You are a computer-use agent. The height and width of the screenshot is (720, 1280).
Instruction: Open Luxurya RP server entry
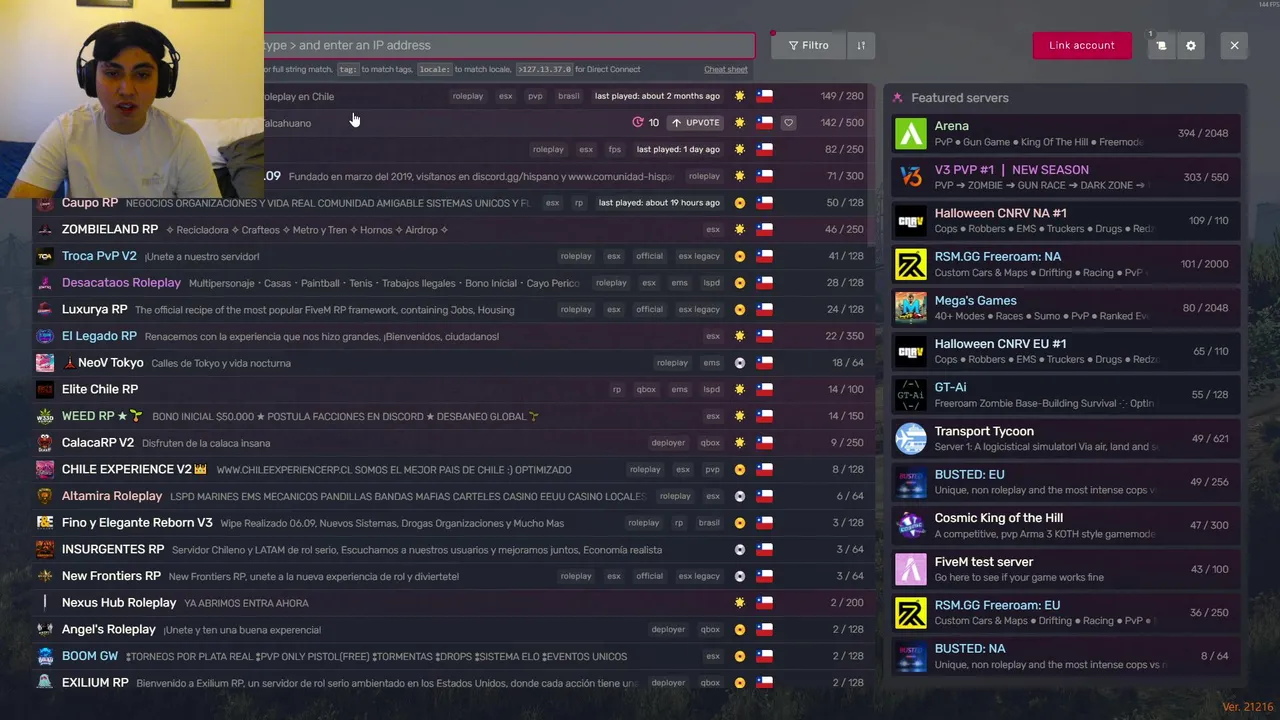454,309
